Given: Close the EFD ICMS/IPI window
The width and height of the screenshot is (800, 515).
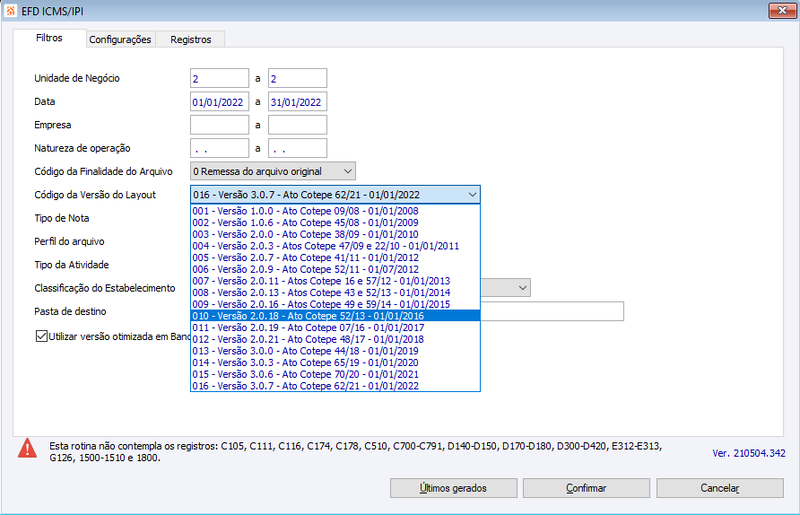Looking at the screenshot, I should click(782, 10).
